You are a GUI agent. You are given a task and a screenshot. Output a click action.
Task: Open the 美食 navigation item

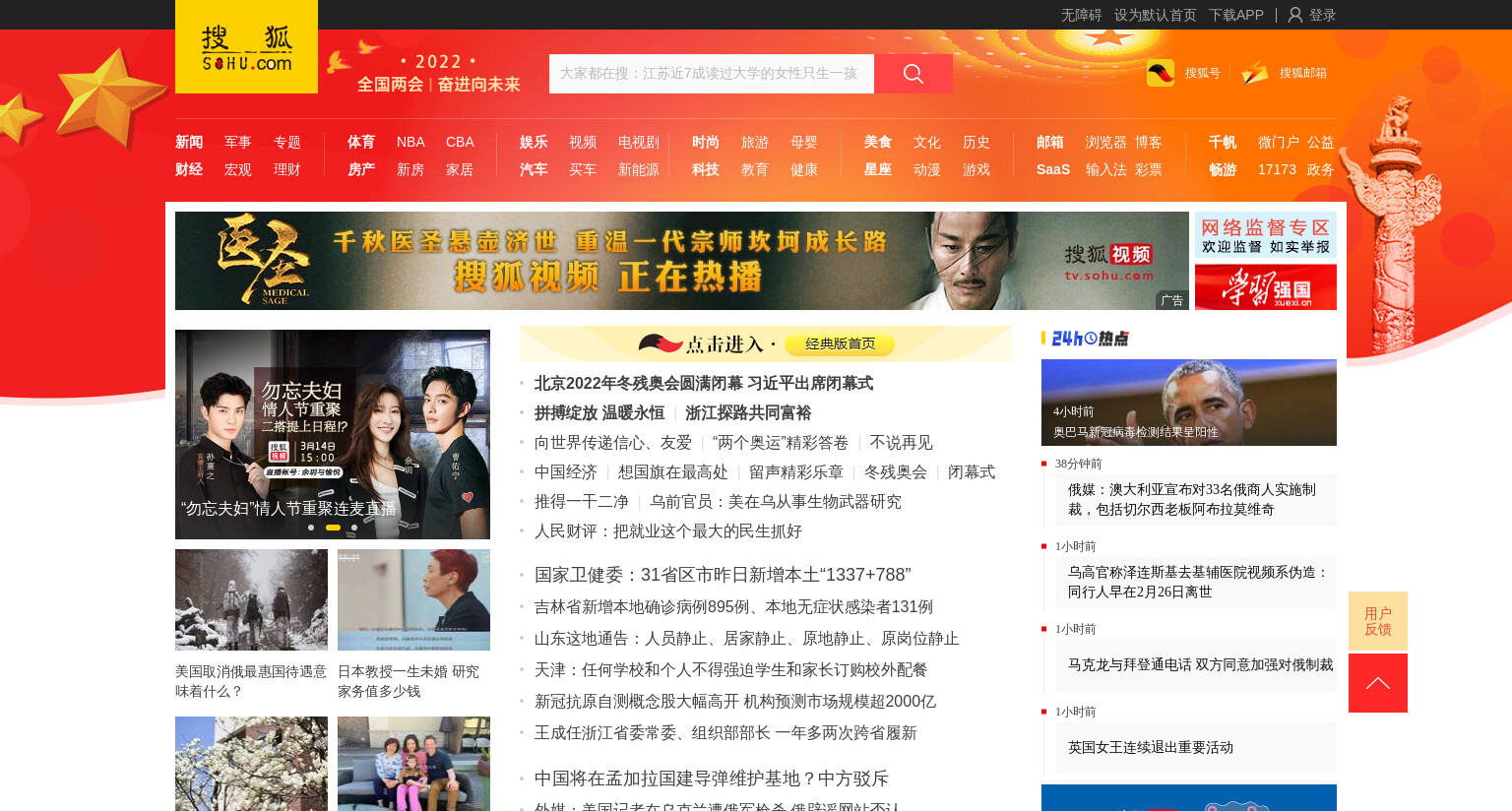[x=878, y=142]
